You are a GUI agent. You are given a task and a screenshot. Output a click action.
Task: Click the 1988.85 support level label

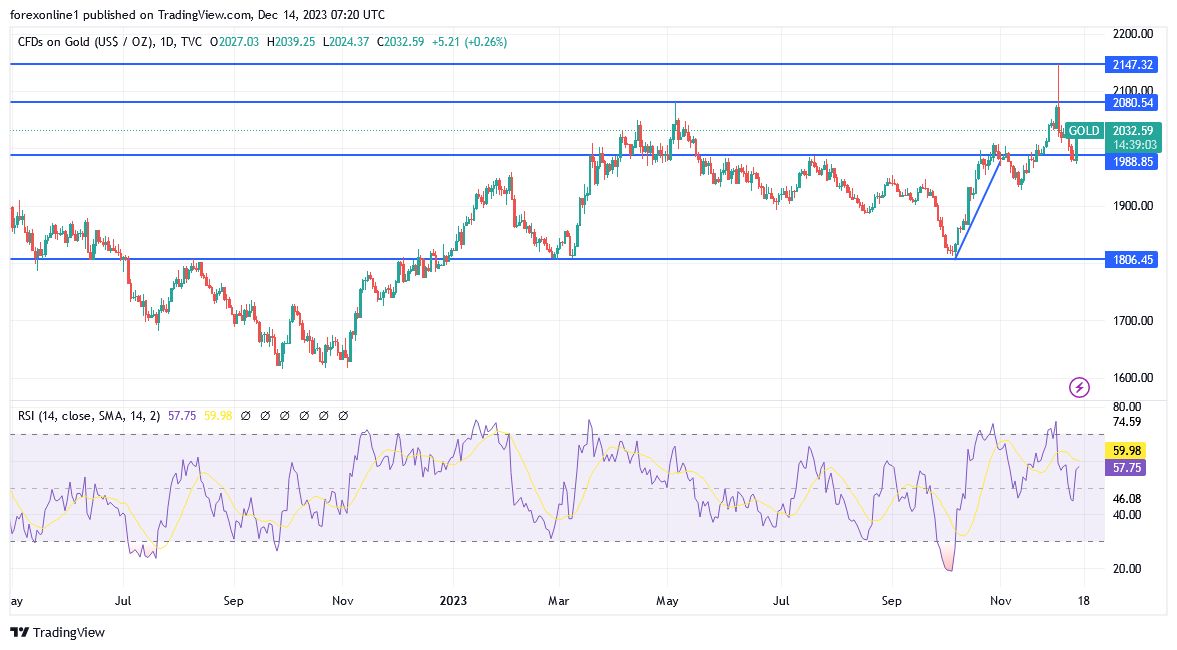[x=1133, y=161]
